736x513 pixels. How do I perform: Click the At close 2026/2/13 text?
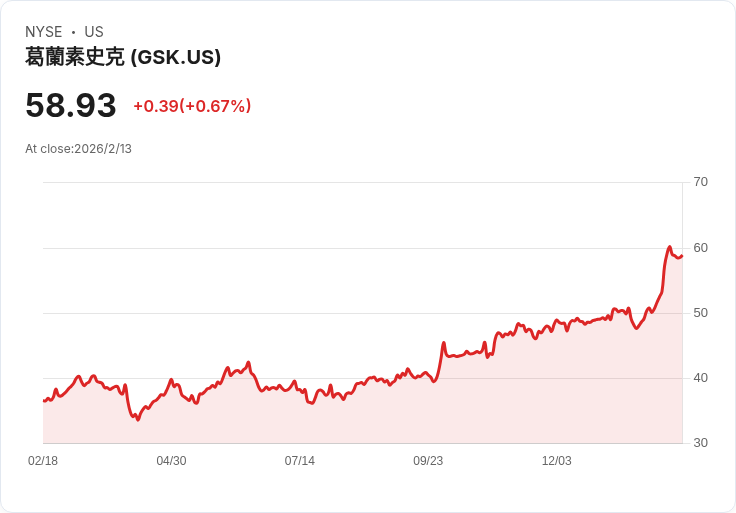click(x=78, y=149)
